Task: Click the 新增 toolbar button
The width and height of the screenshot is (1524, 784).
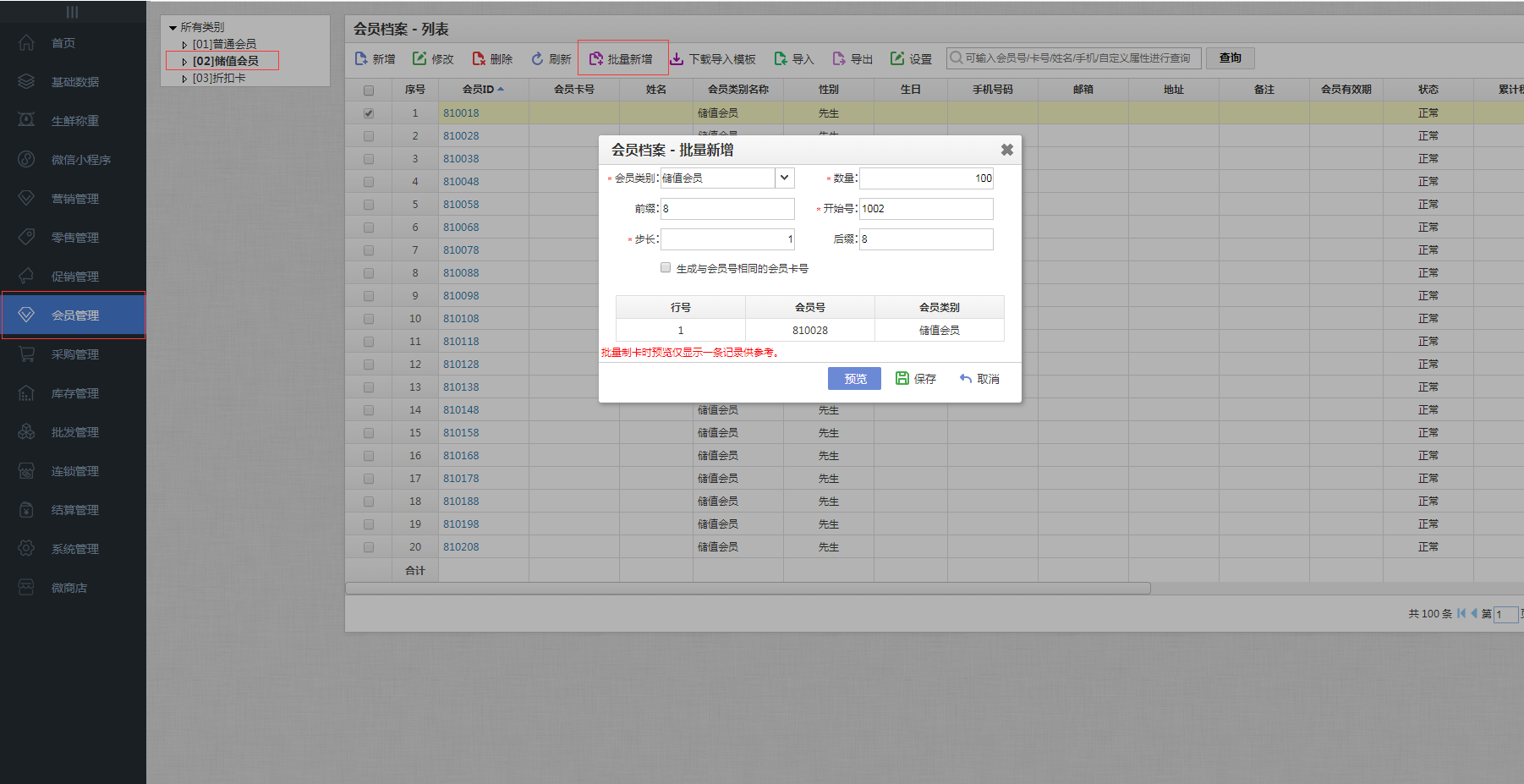Action: click(x=375, y=58)
